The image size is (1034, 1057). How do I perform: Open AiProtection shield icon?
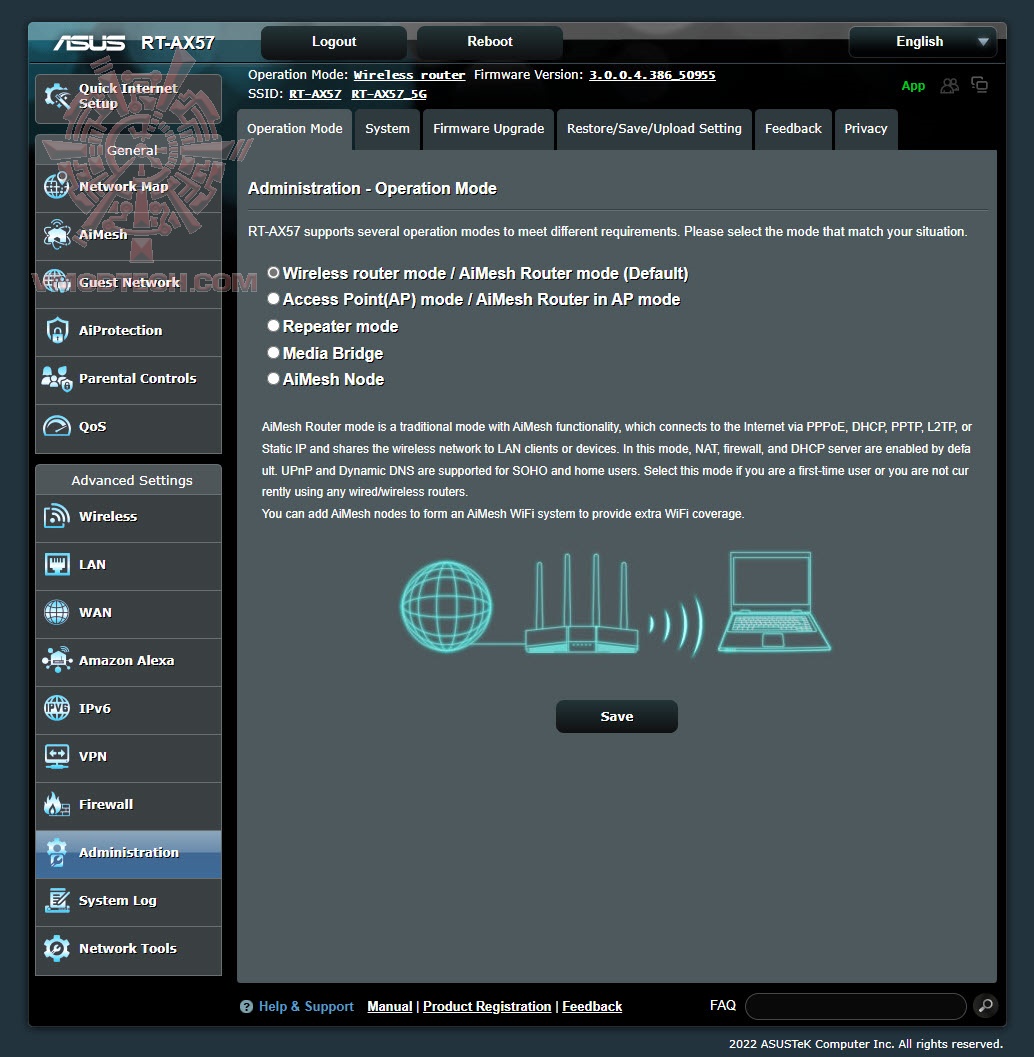57,330
